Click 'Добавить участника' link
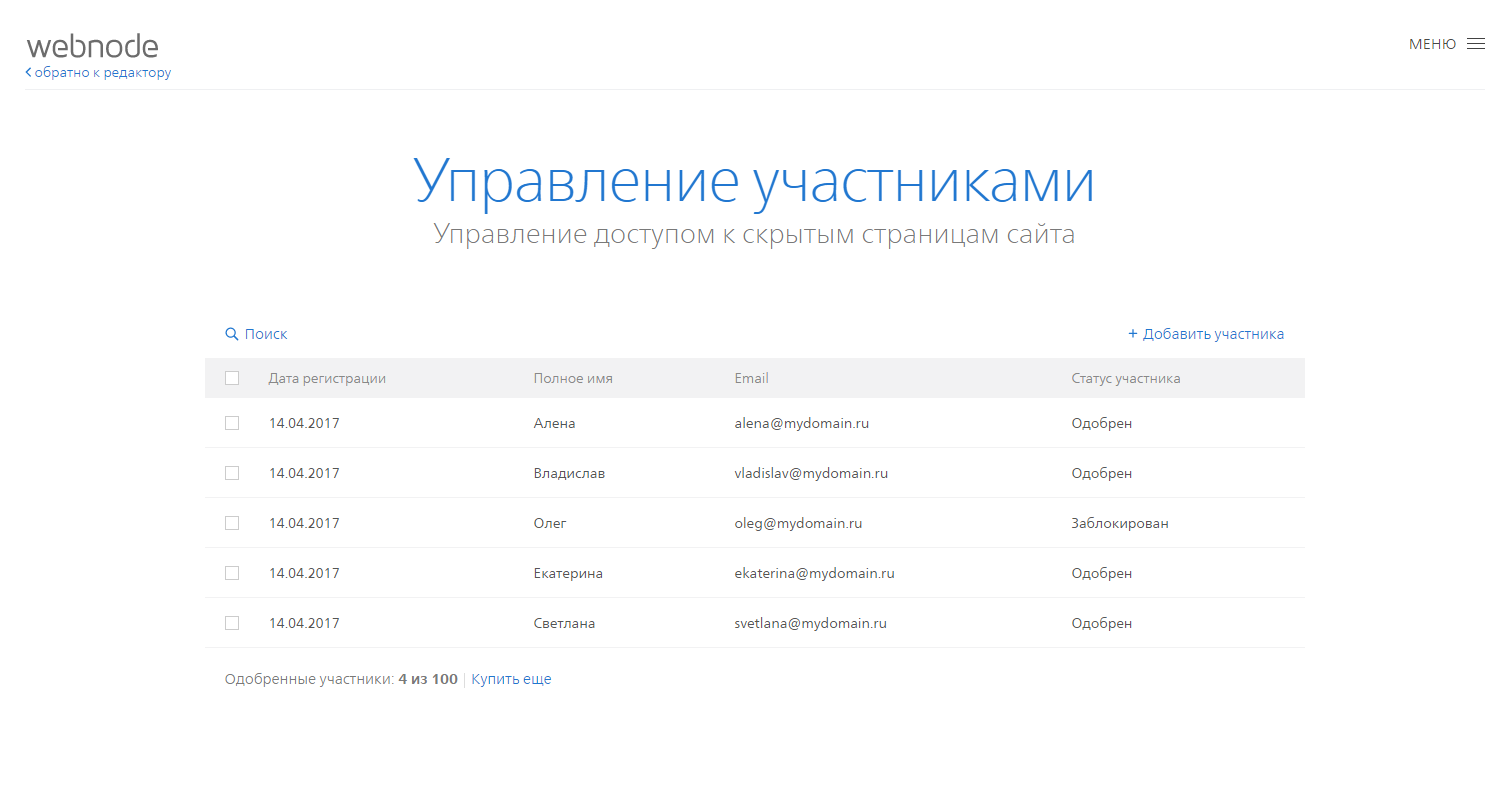1505x785 pixels. [x=1213, y=334]
